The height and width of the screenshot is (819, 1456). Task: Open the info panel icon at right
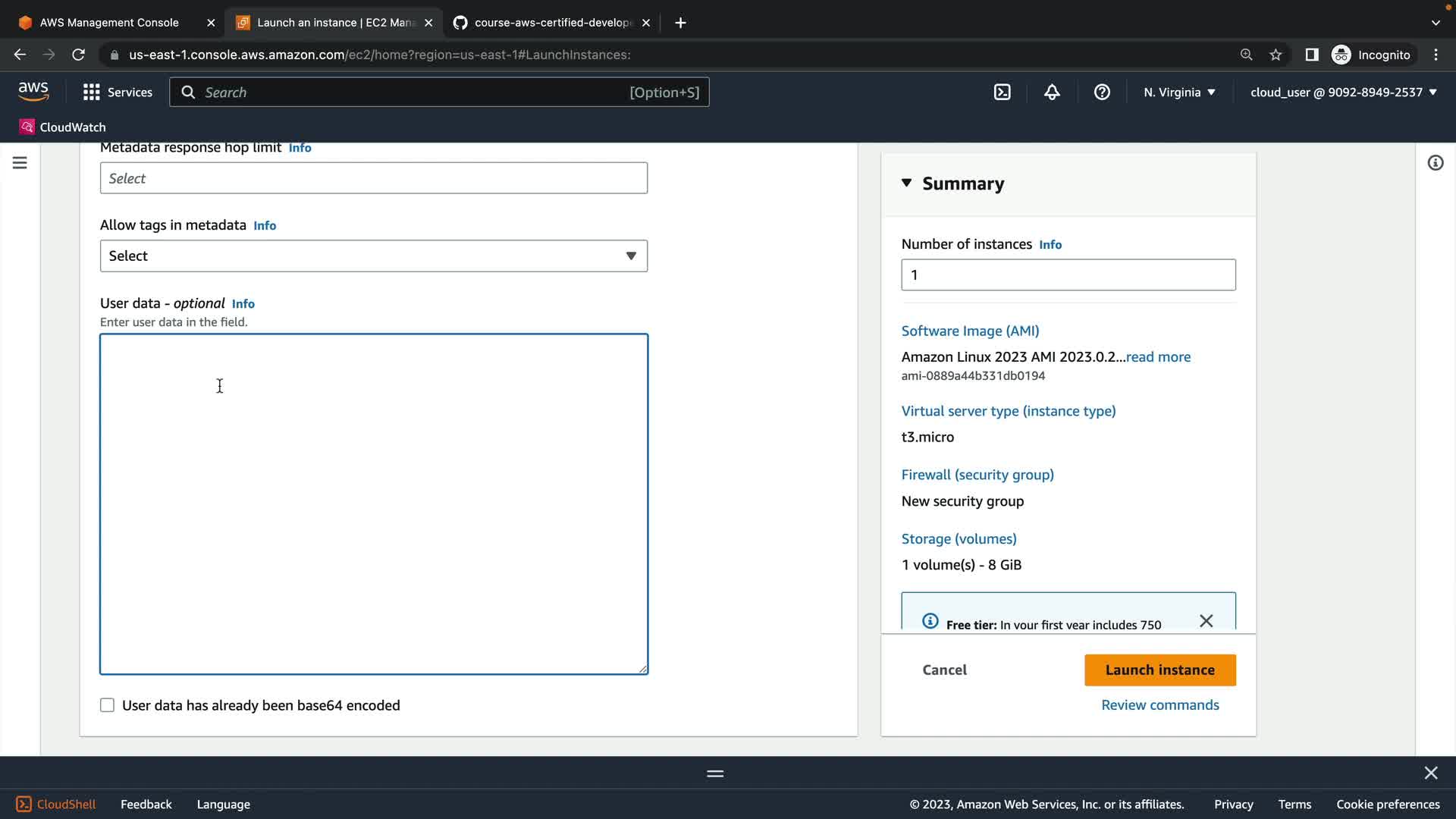1435,163
